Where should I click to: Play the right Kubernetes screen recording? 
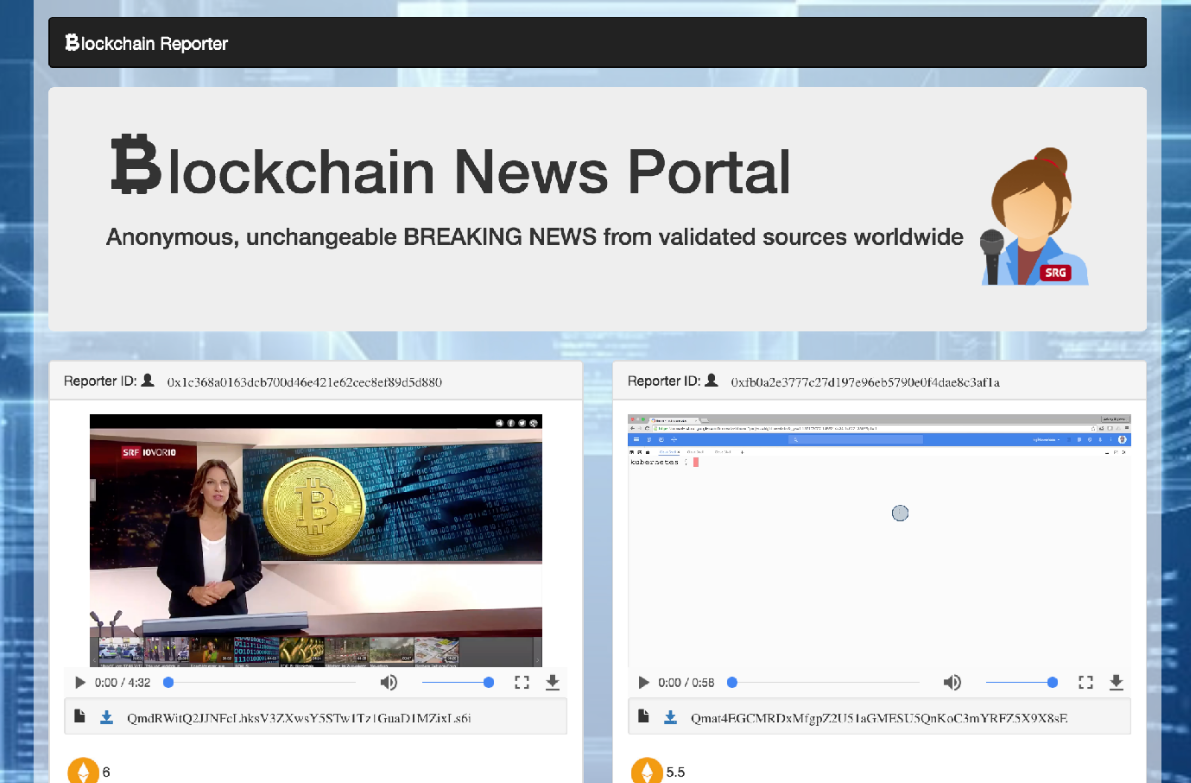pyautogui.click(x=644, y=682)
